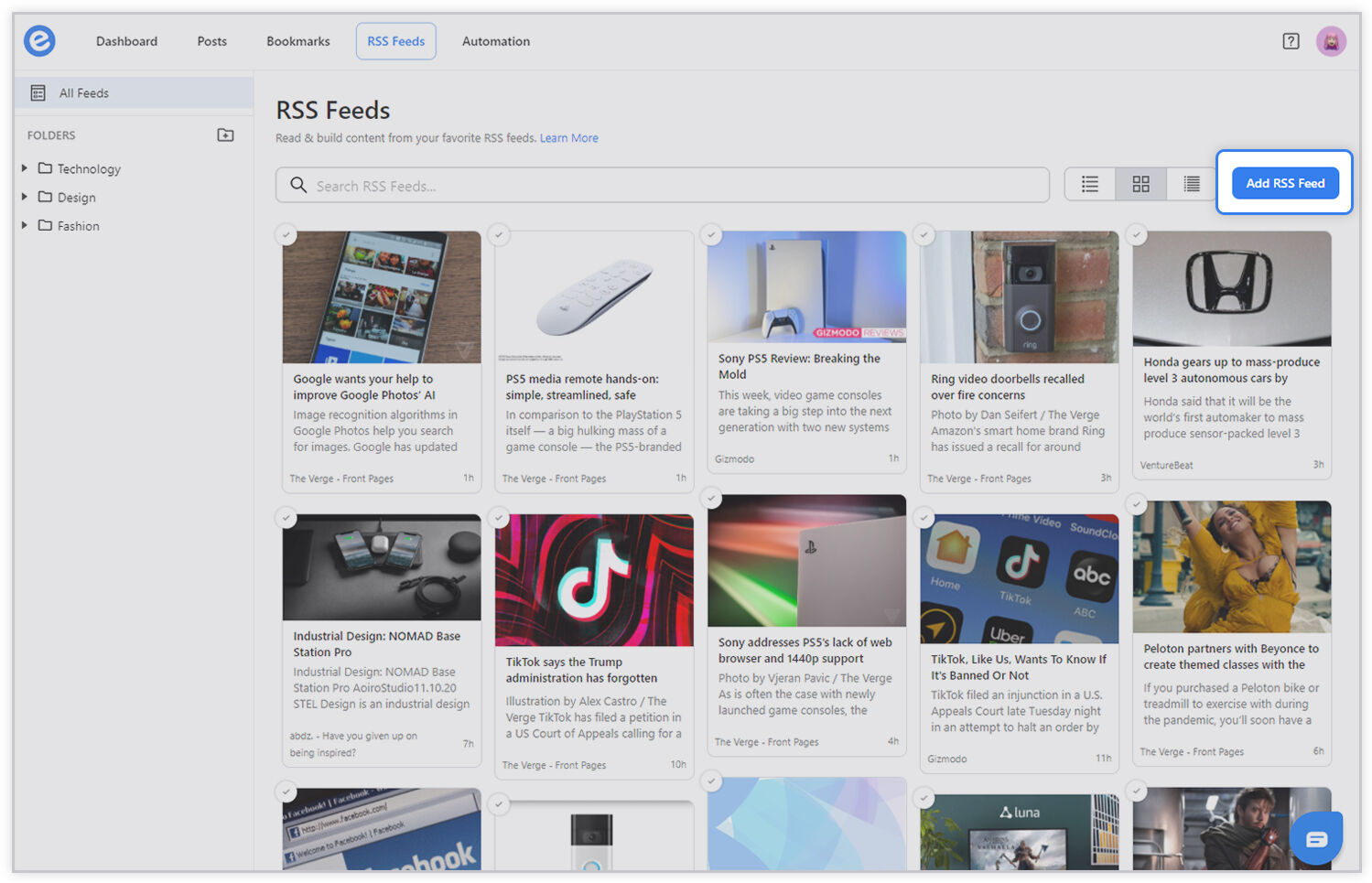Viewport: 1372px width, 883px height.
Task: Select All Feeds in the sidebar
Action: [x=134, y=92]
